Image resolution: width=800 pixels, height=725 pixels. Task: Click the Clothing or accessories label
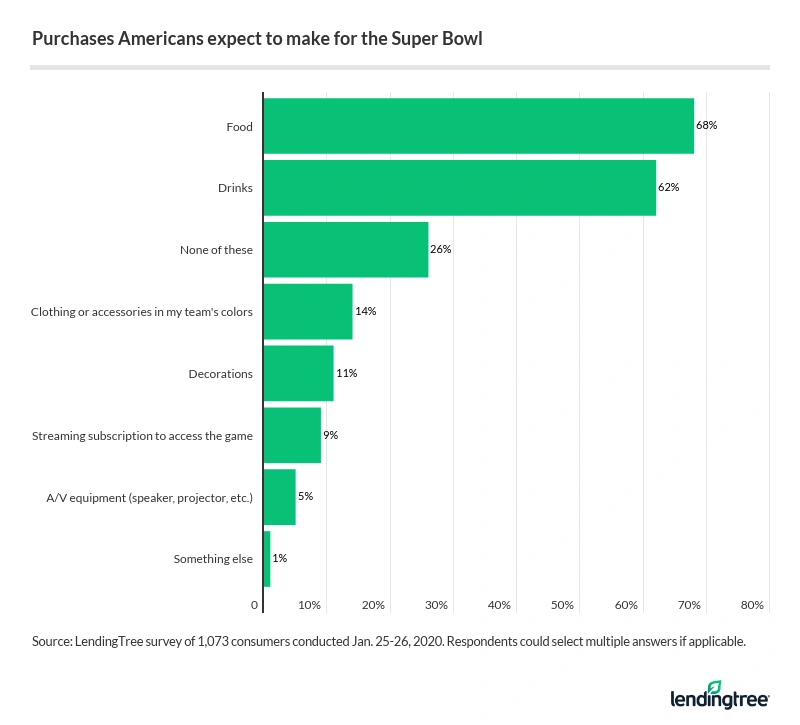coord(141,312)
